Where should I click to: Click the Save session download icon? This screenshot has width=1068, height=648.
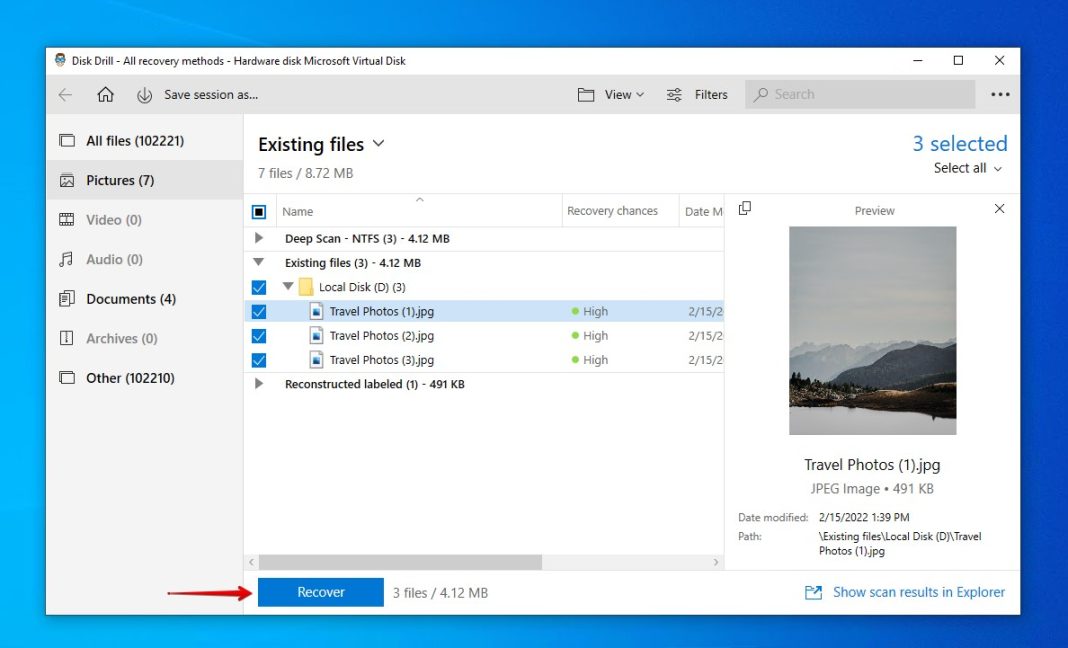(144, 95)
